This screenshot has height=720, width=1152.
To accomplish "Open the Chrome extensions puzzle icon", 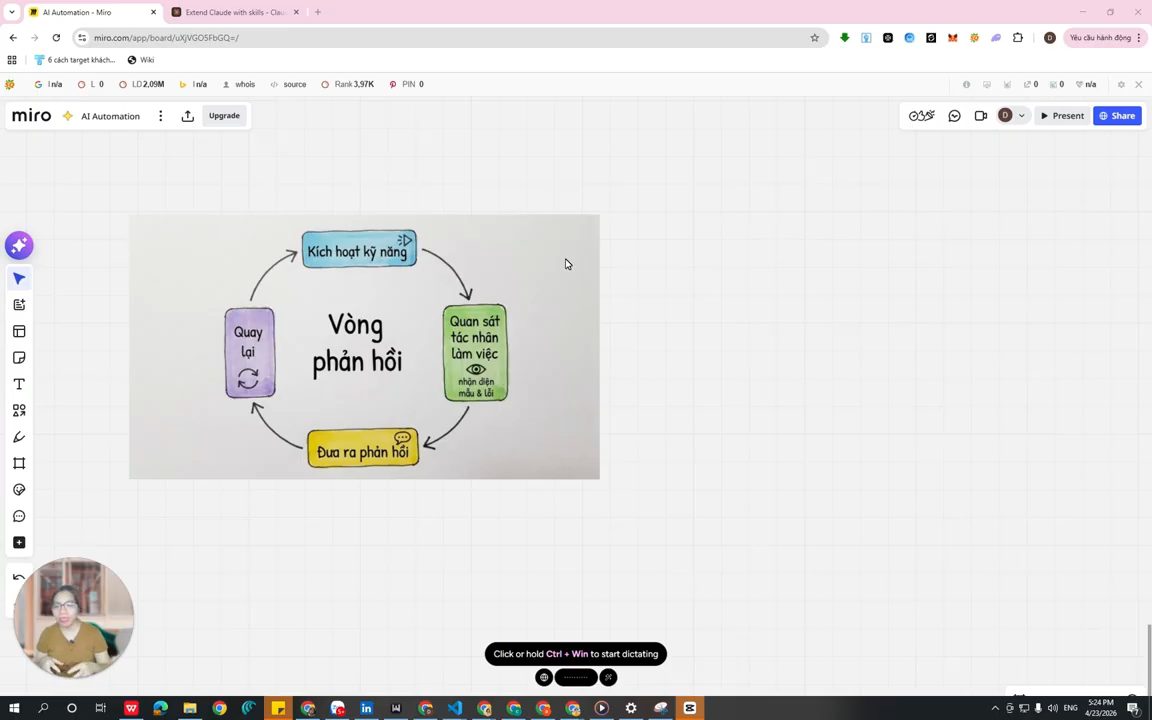I will [1018, 37].
